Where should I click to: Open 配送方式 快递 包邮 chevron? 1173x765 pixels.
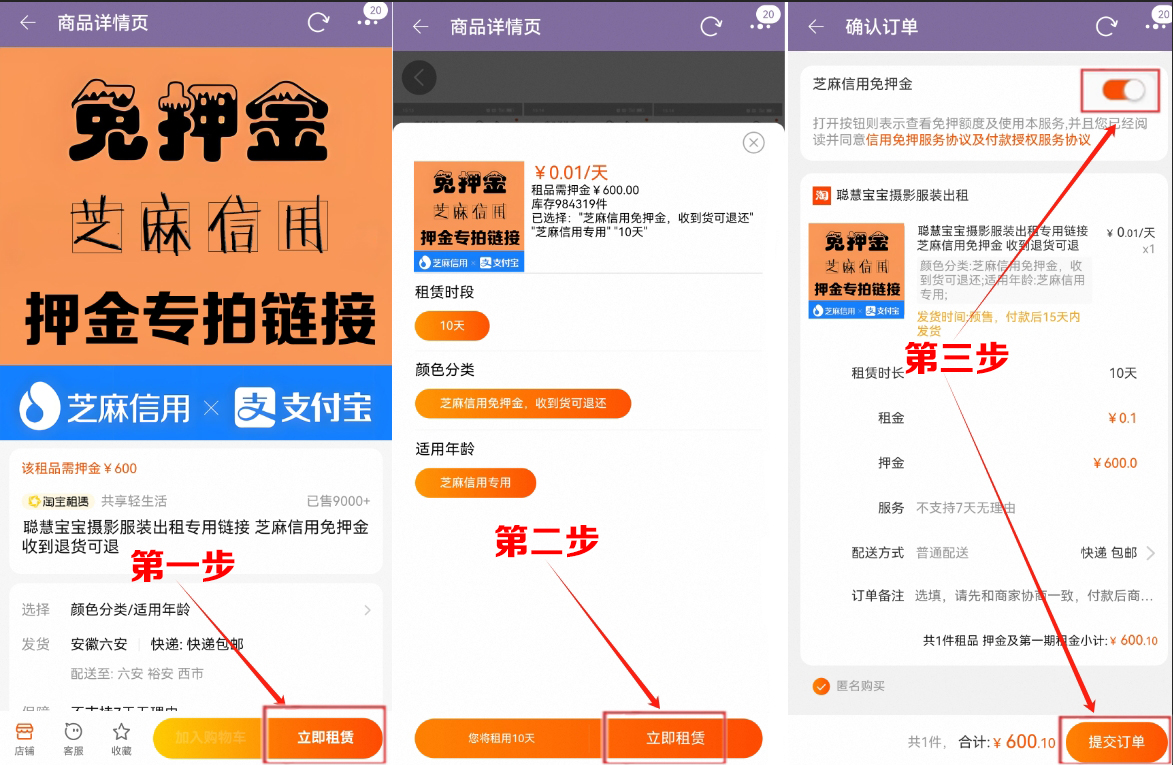[x=1151, y=553]
